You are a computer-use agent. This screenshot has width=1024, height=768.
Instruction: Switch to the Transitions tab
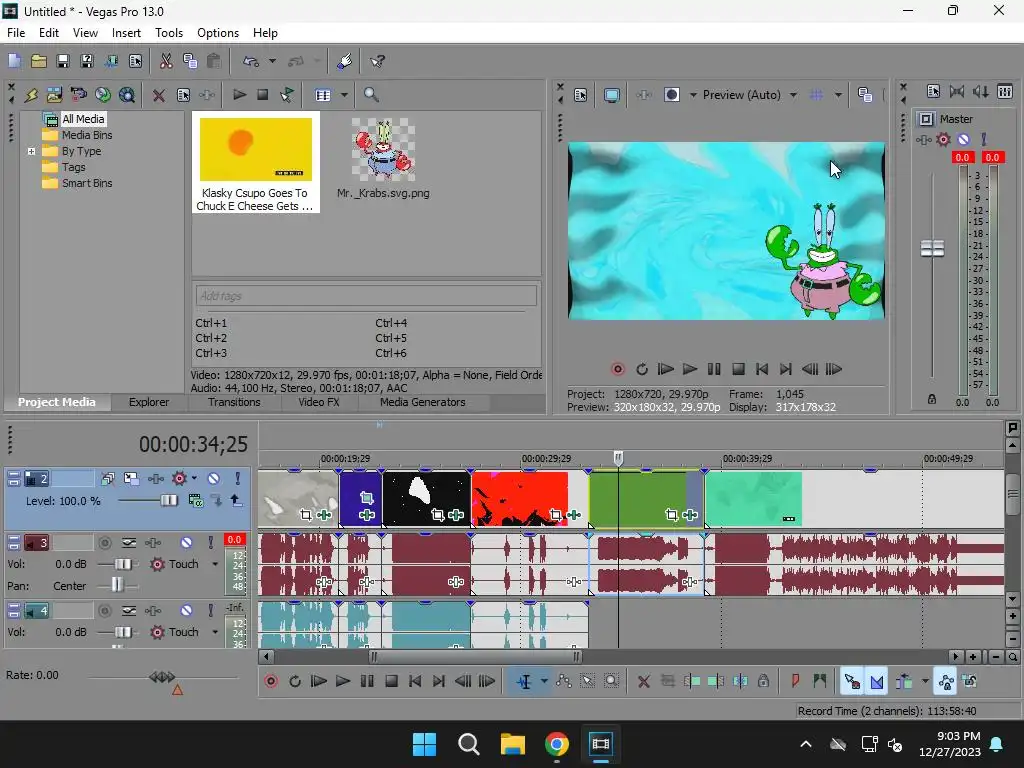click(234, 402)
